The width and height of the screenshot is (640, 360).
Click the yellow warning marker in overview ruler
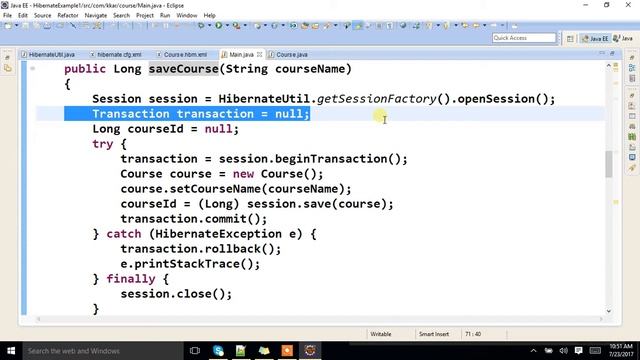(x=616, y=202)
